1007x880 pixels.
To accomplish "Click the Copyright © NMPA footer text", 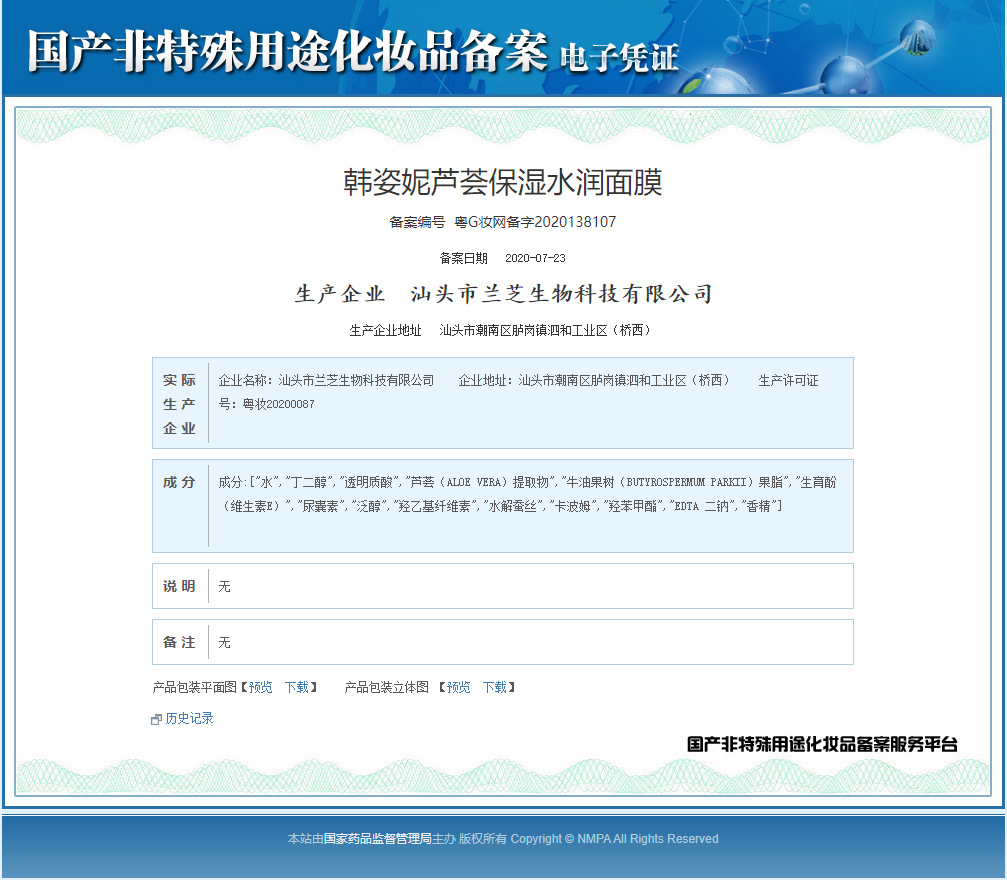I will [x=614, y=839].
